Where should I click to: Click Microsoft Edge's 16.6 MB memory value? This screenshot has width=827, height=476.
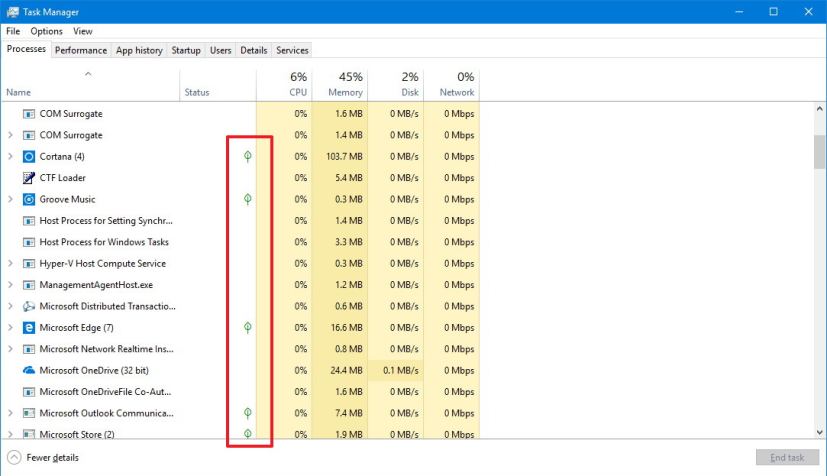pos(347,328)
